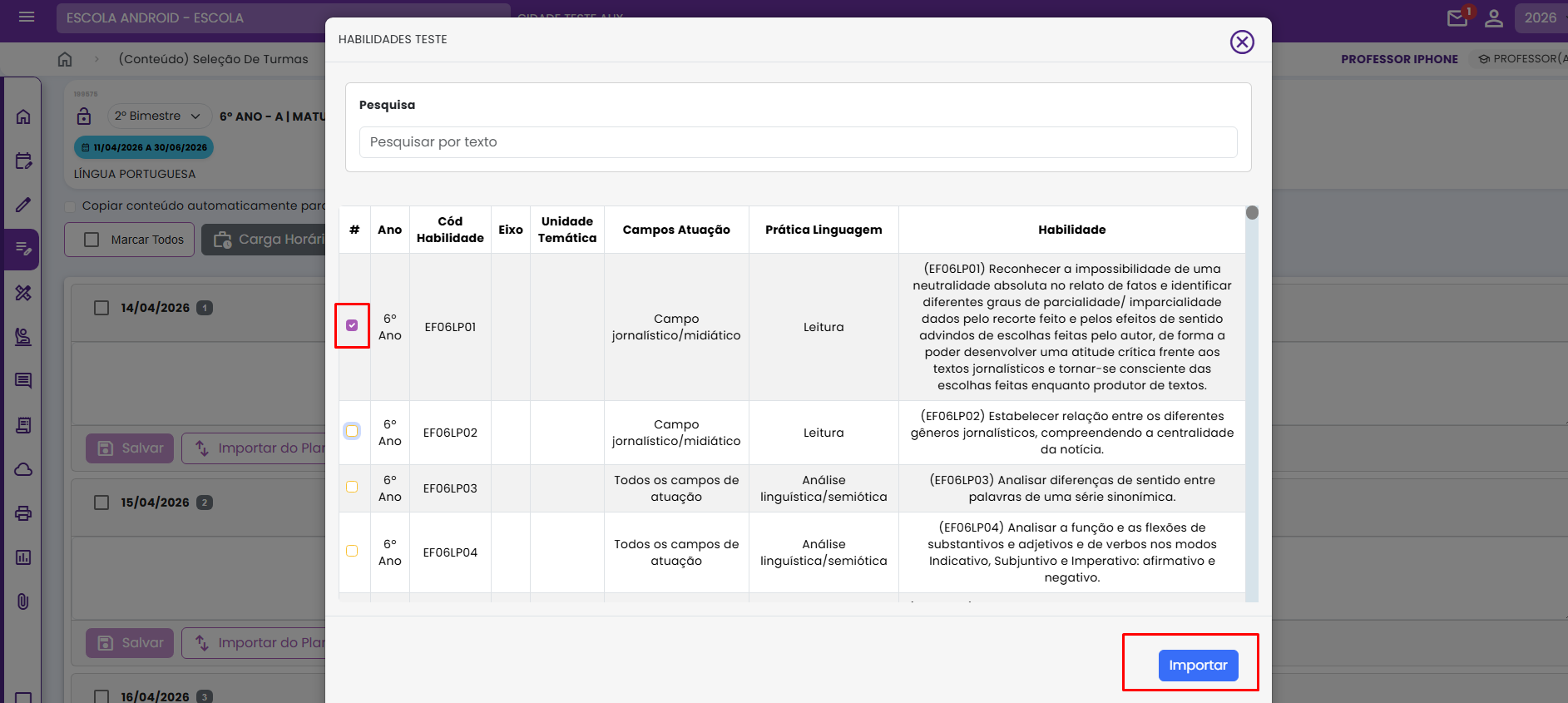Select the EF06LP03 skill checkbox
This screenshot has width=1568, height=703.
[352, 487]
